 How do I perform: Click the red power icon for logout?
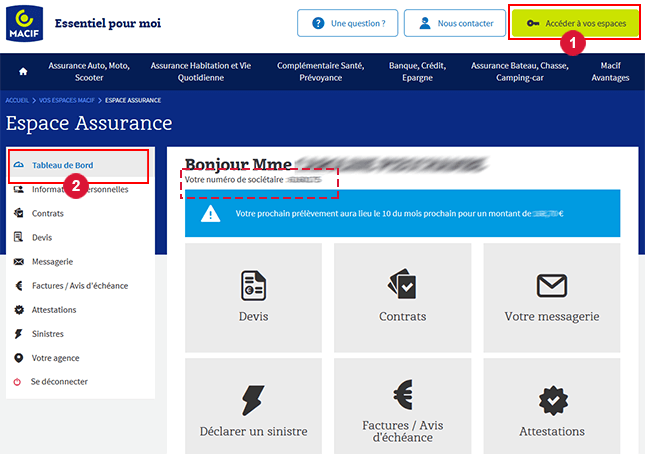[17, 382]
